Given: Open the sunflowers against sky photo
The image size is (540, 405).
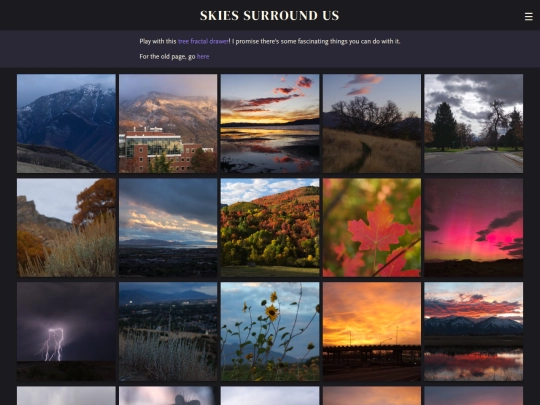Looking at the screenshot, I should pos(270,332).
